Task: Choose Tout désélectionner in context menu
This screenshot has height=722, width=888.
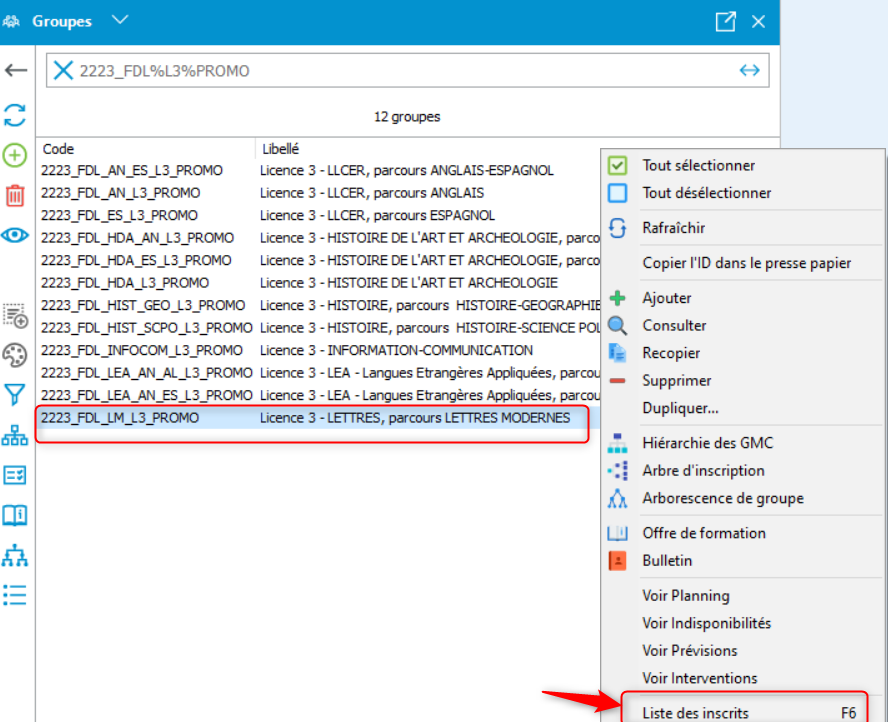Action: coord(706,193)
